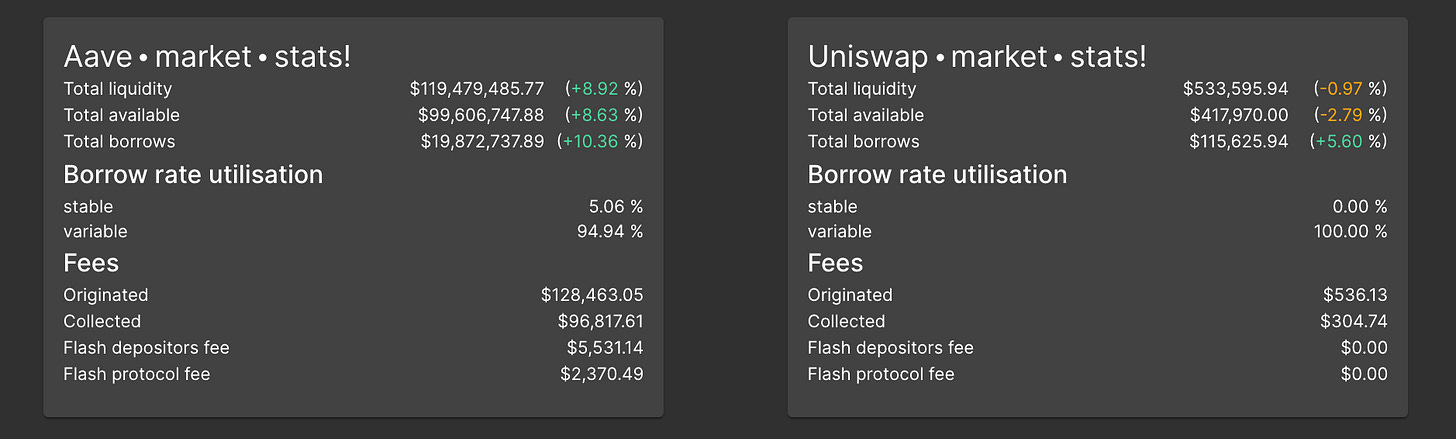Click Aave total available amount $99,606,747.88

[x=481, y=115]
